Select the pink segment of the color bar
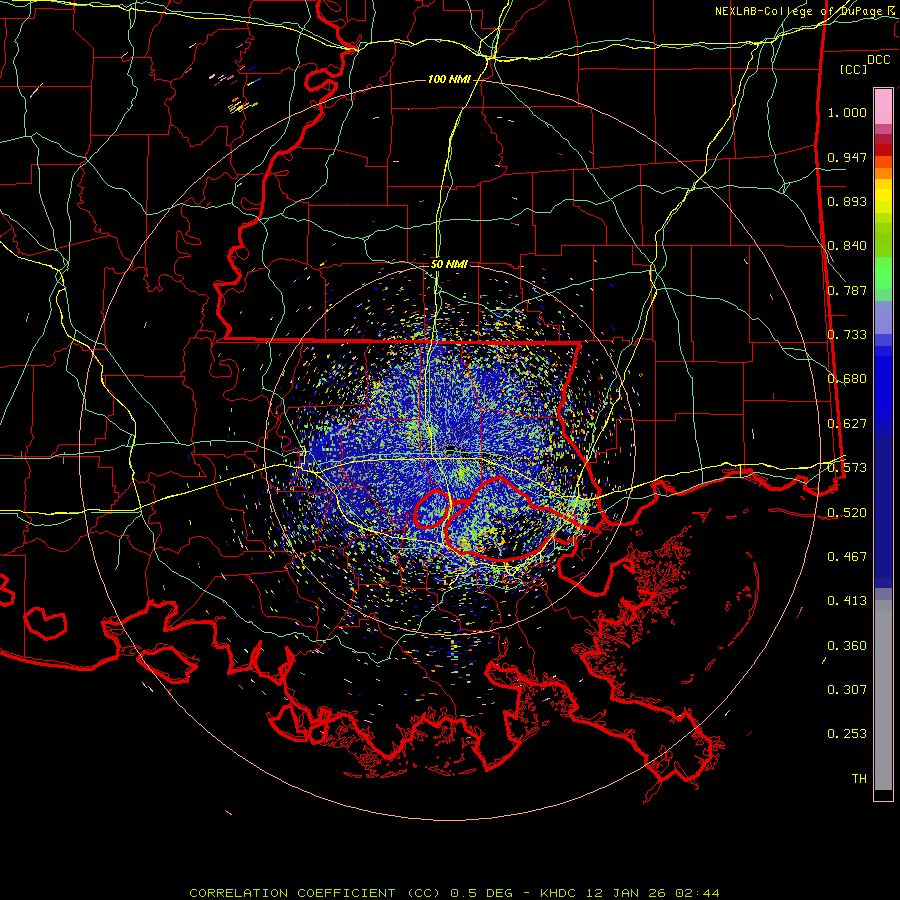 point(883,107)
